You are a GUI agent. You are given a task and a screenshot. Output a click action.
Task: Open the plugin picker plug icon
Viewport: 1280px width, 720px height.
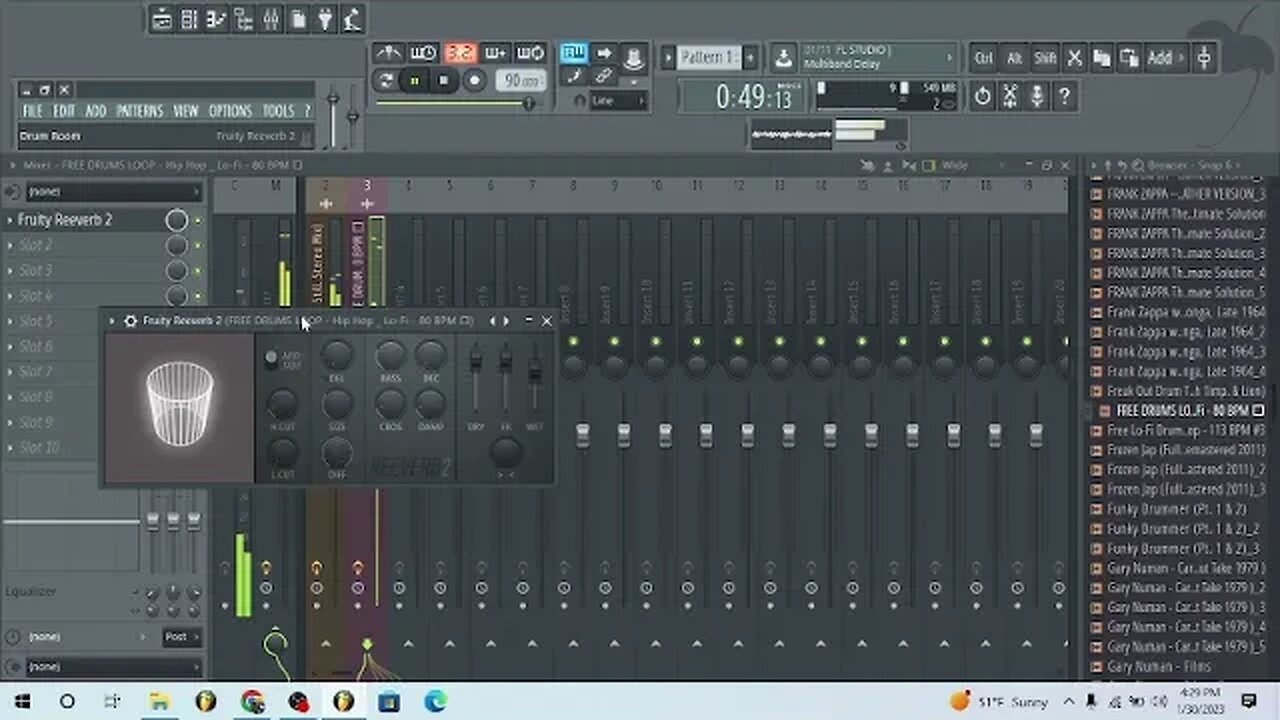[x=325, y=19]
